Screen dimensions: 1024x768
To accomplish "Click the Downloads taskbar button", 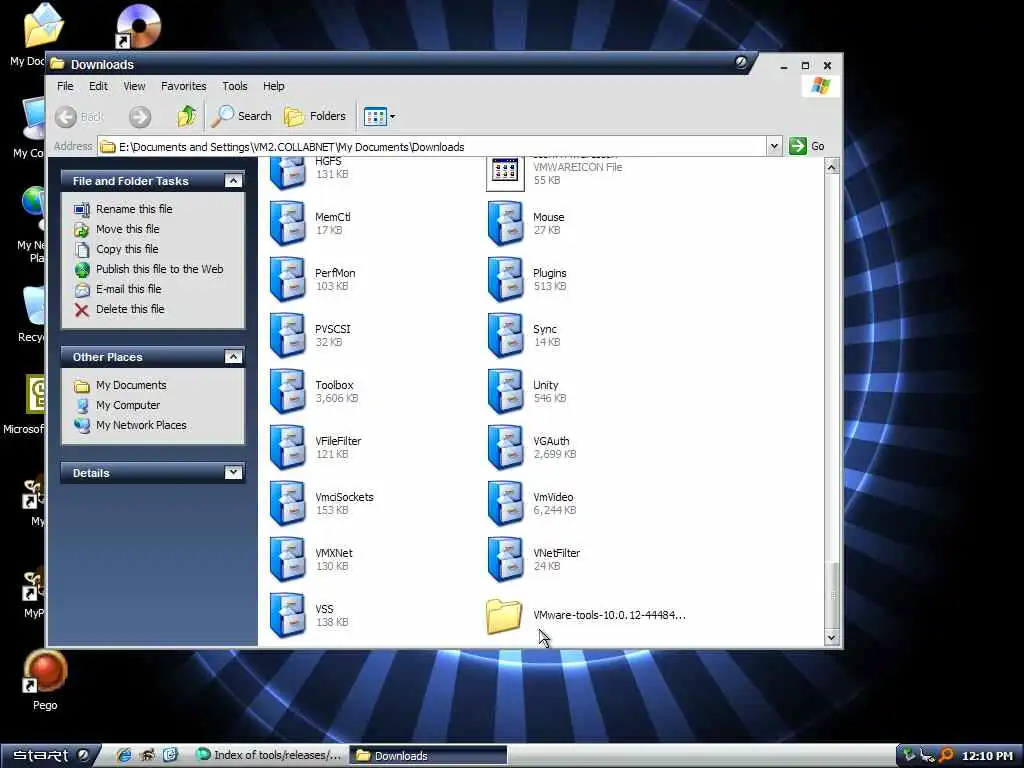I will [428, 756].
